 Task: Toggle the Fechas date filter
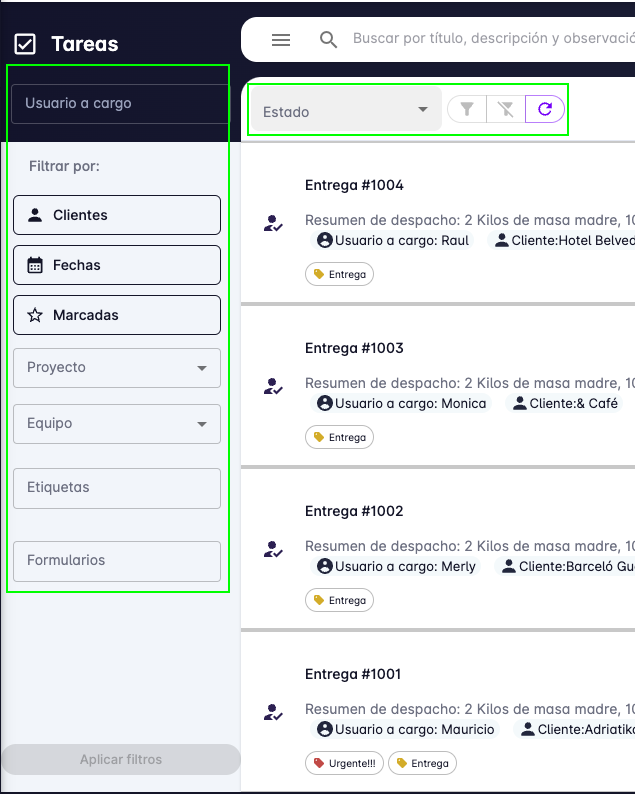point(117,265)
